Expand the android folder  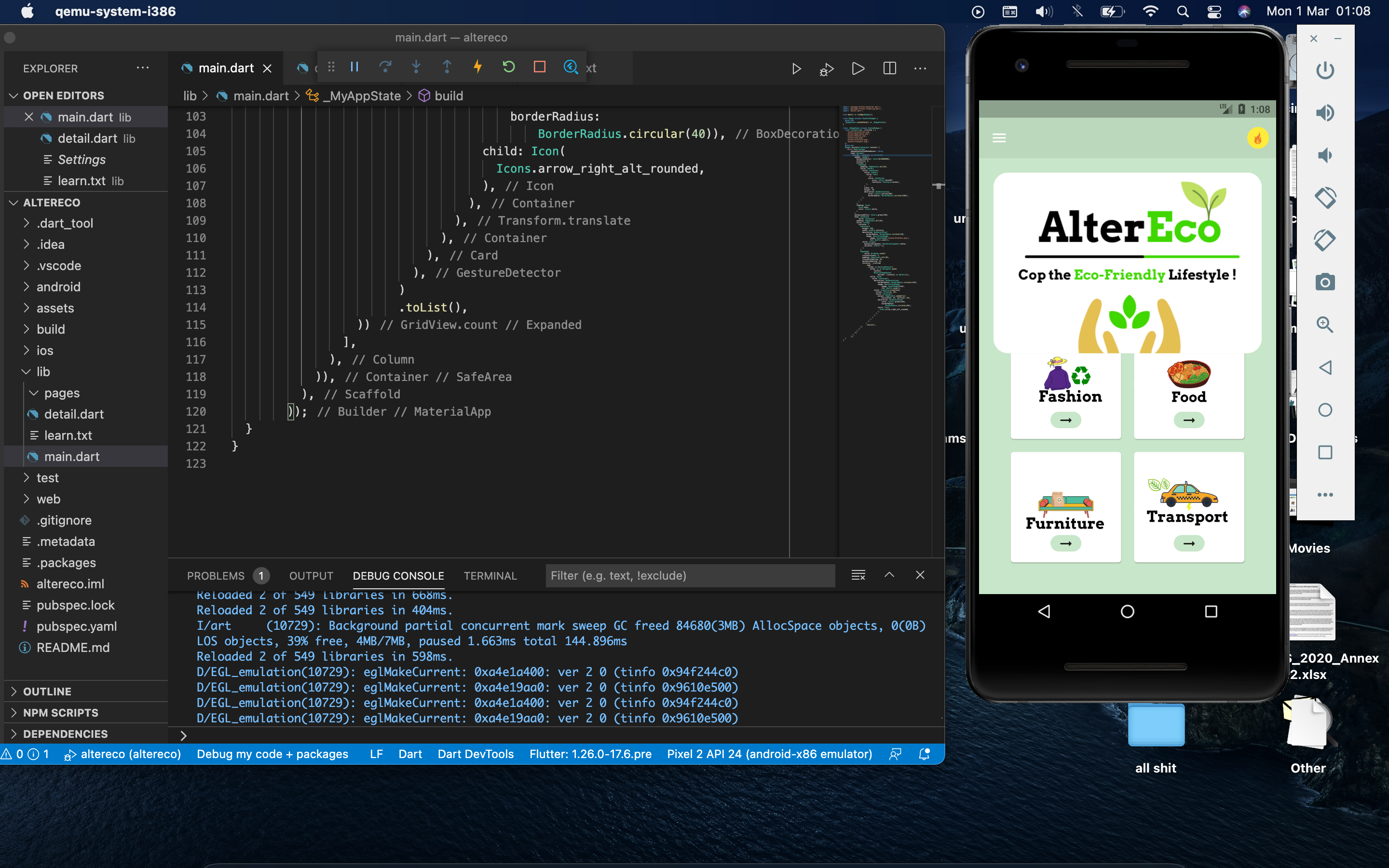(58, 286)
